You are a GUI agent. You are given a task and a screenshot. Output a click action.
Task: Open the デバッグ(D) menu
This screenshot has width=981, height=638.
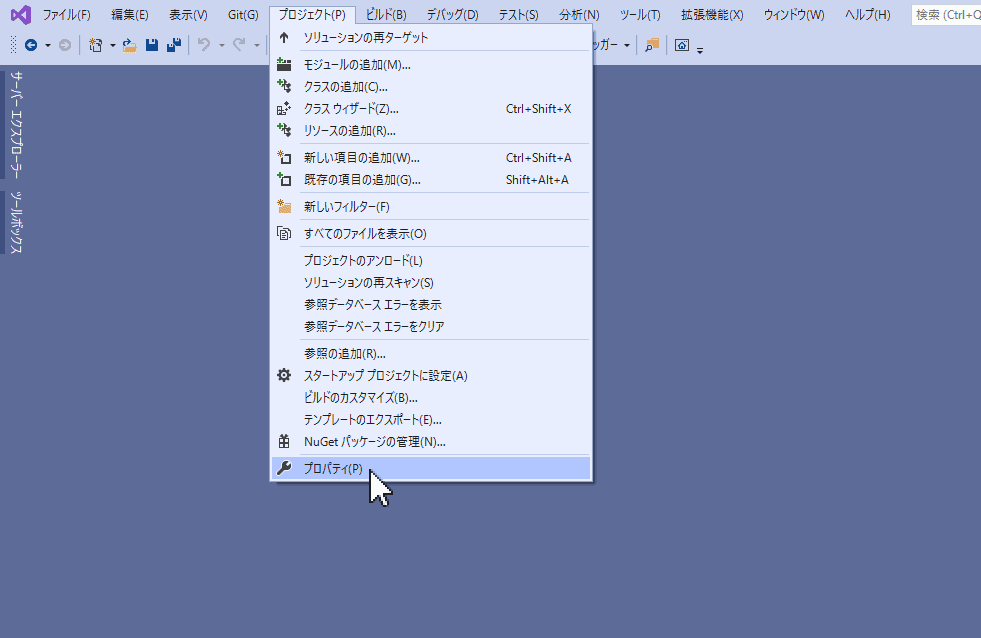tap(452, 14)
